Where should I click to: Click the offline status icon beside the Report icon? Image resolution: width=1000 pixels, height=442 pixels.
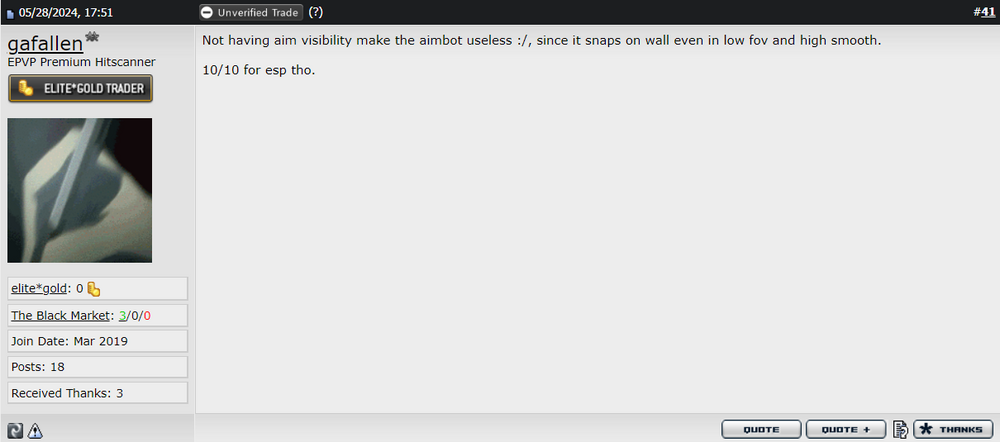click(15, 431)
